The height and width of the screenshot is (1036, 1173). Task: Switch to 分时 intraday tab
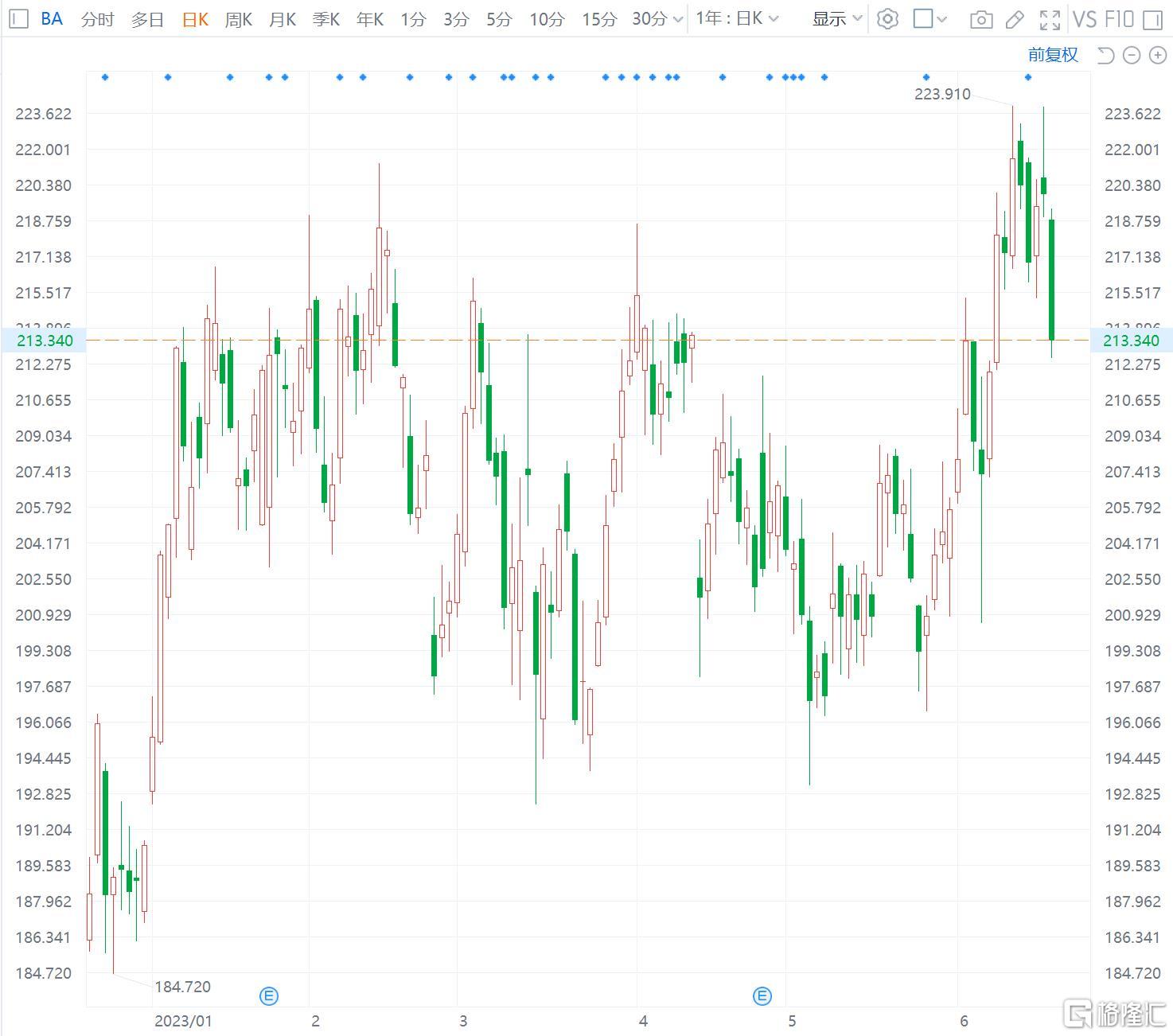coord(98,19)
